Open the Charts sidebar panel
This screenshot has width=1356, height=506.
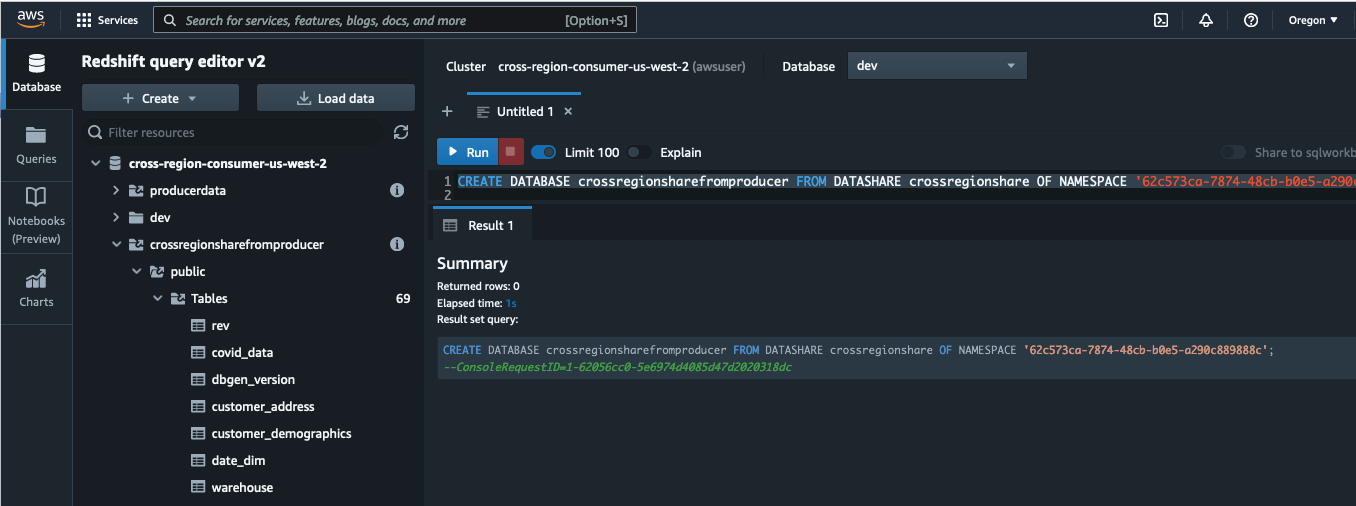[37, 288]
